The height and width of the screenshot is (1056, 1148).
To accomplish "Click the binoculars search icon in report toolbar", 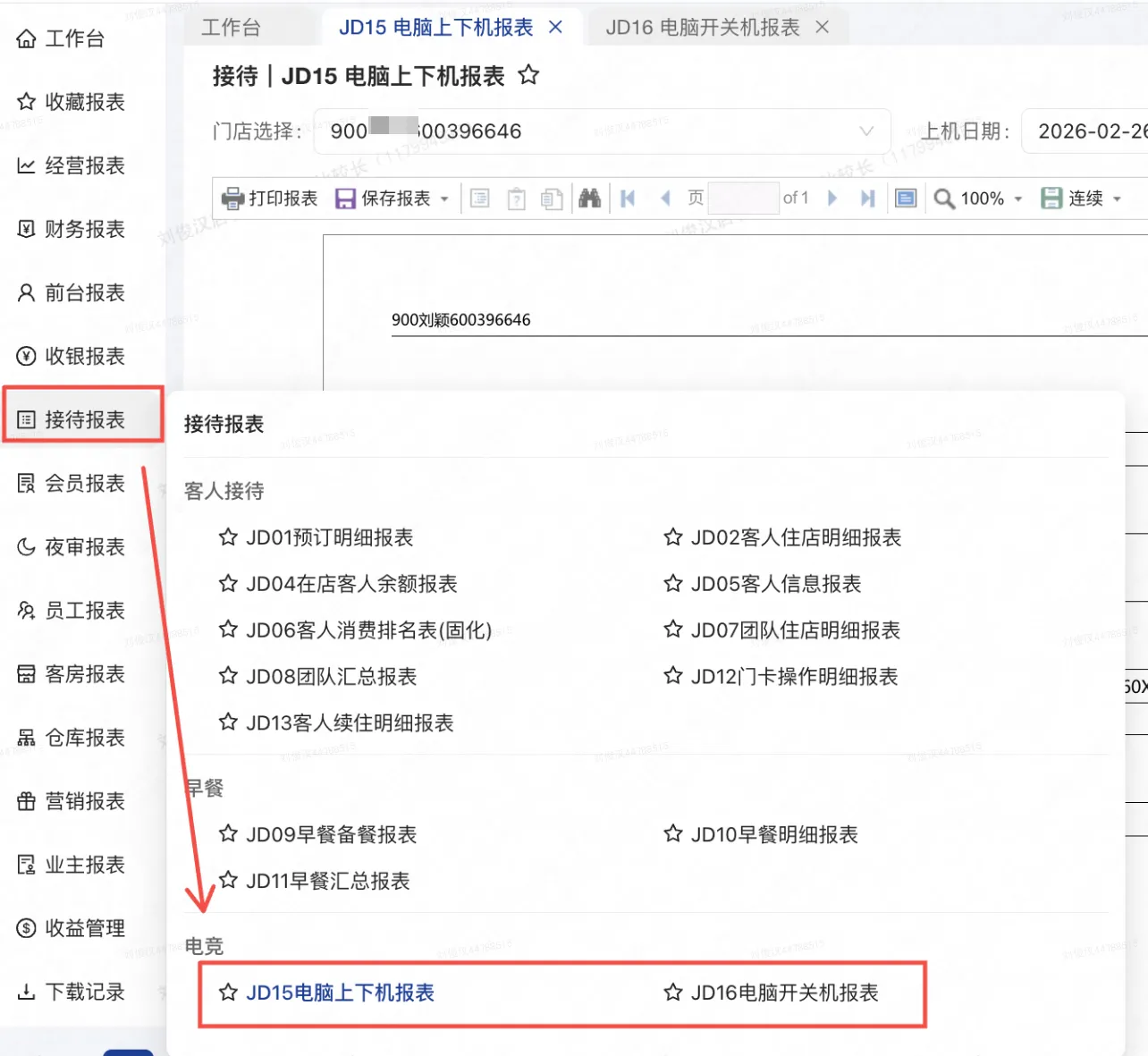I will [x=589, y=198].
